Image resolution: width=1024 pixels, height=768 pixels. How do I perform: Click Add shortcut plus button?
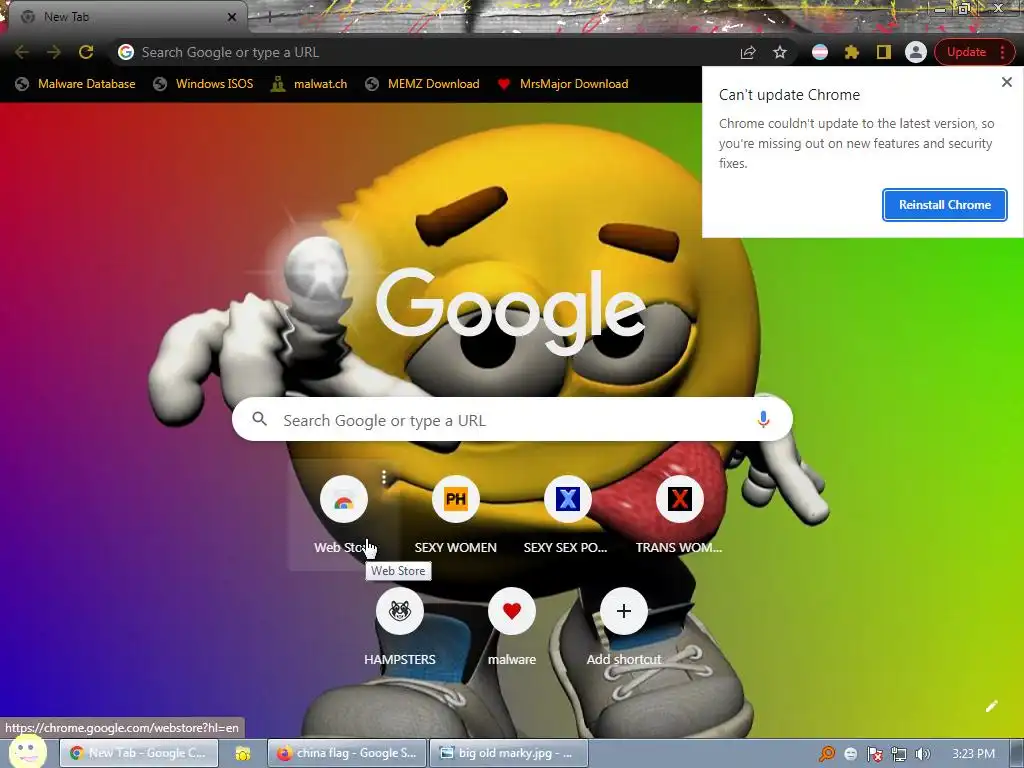pos(624,611)
